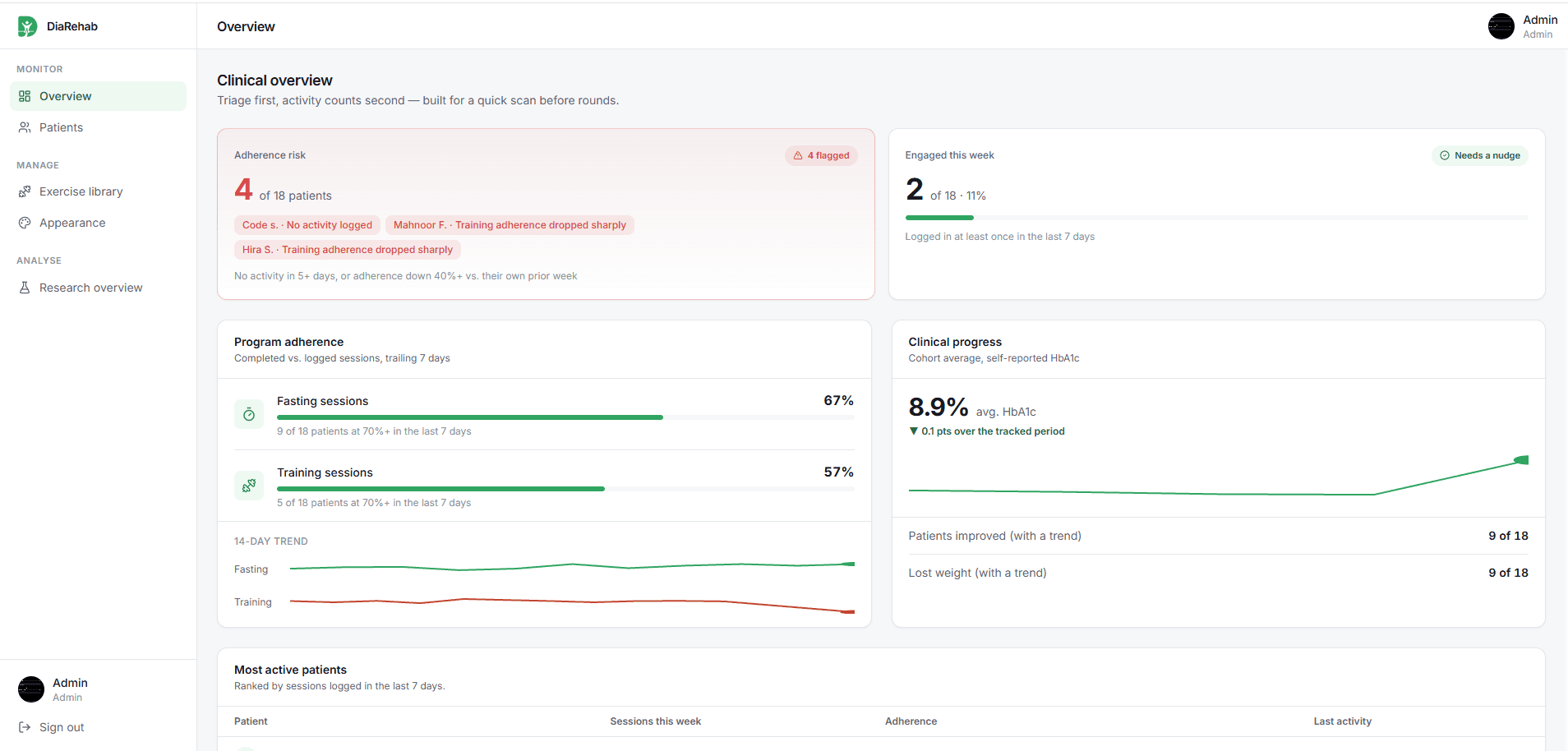Click the Admin name in sidebar footer

(x=70, y=683)
